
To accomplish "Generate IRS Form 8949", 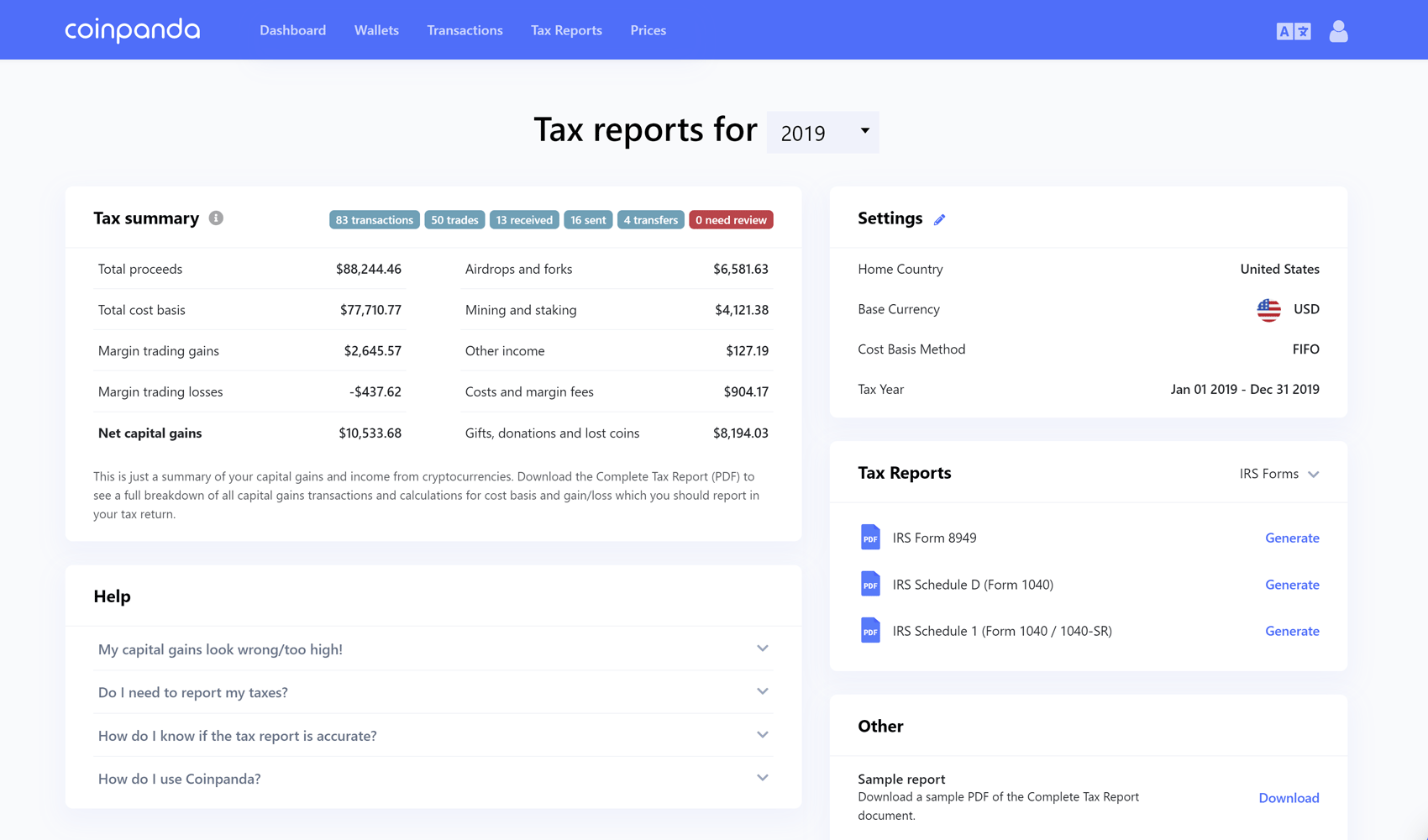I will tap(1292, 538).
